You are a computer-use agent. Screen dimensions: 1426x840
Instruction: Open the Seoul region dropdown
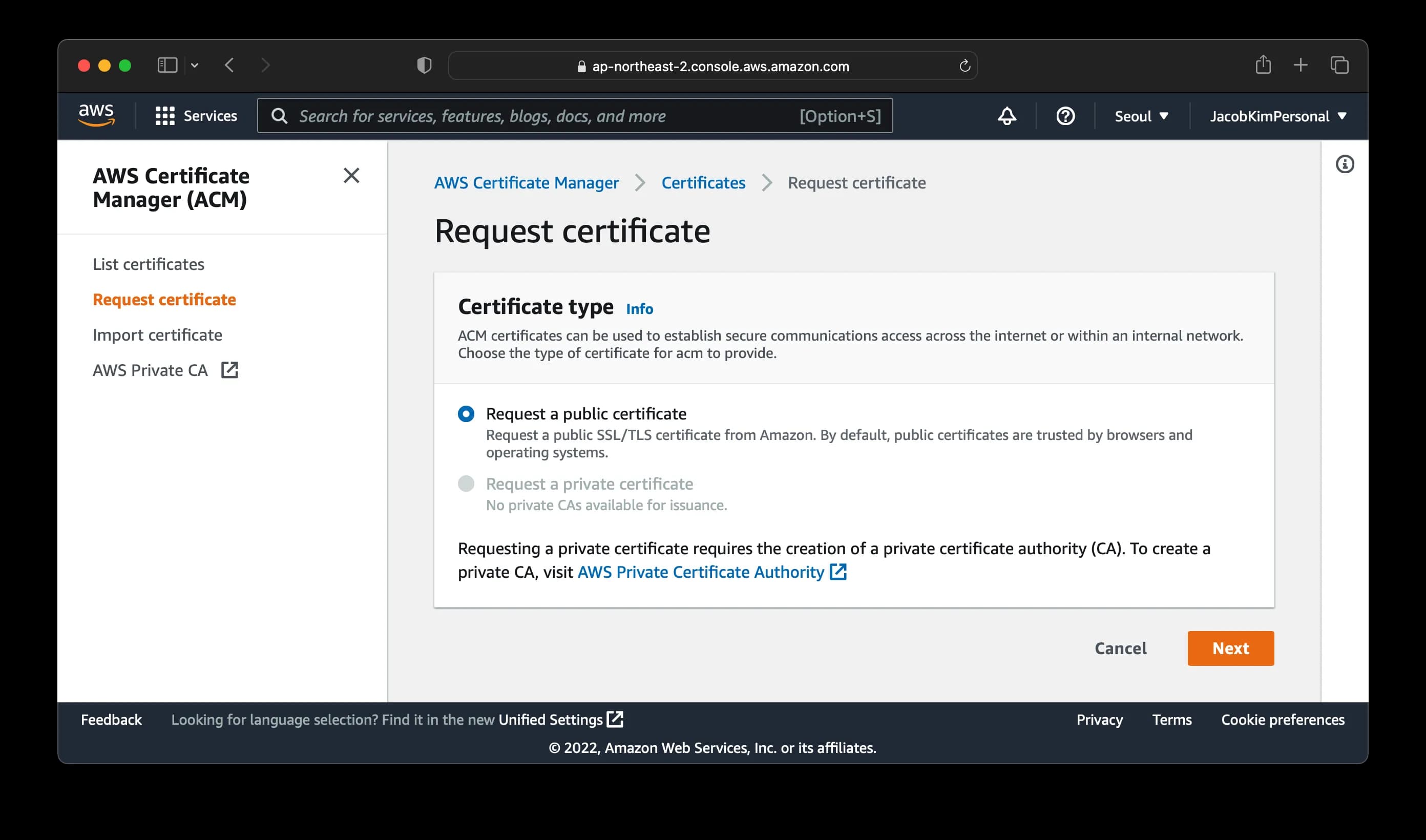coord(1141,115)
